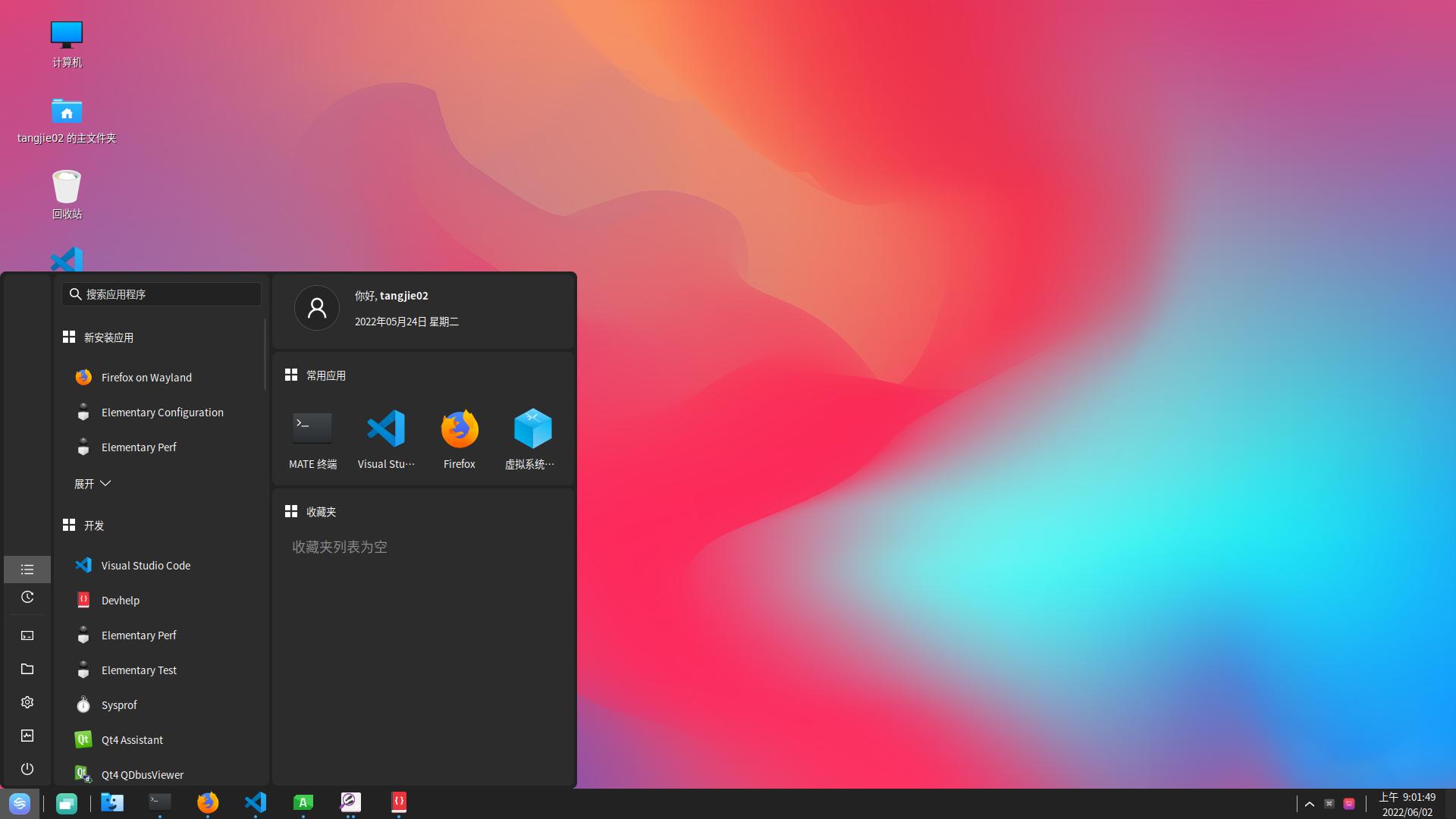Click the taskbar clock and date

1407,804
